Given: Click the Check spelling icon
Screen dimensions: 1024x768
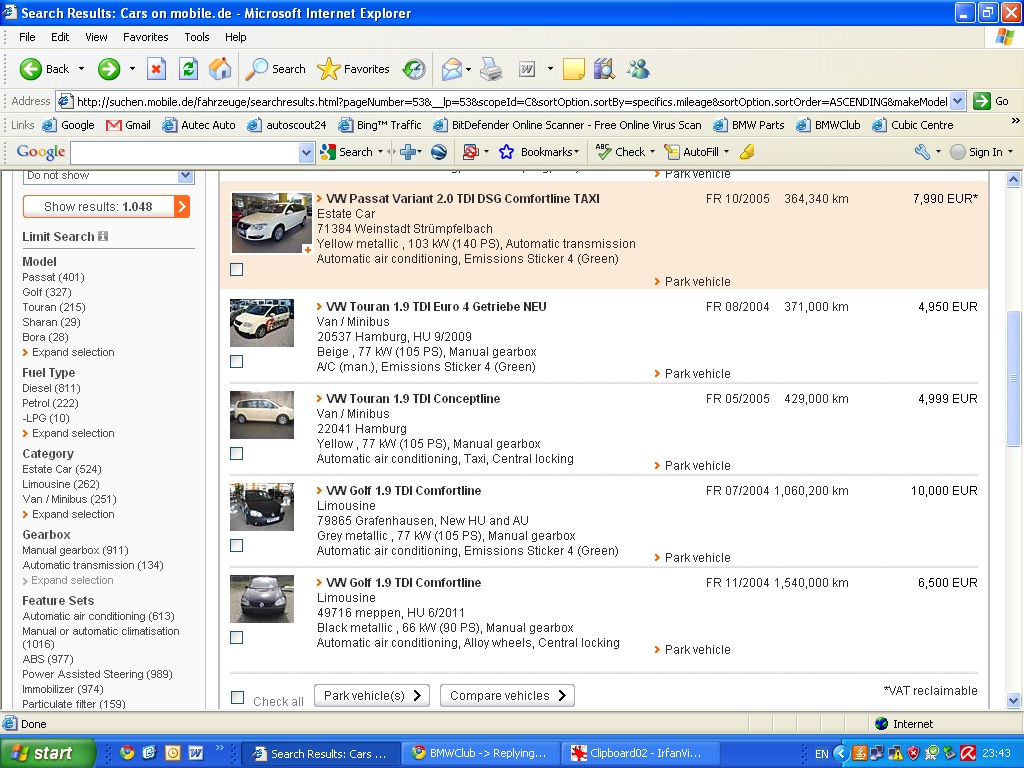Looking at the screenshot, I should [603, 152].
